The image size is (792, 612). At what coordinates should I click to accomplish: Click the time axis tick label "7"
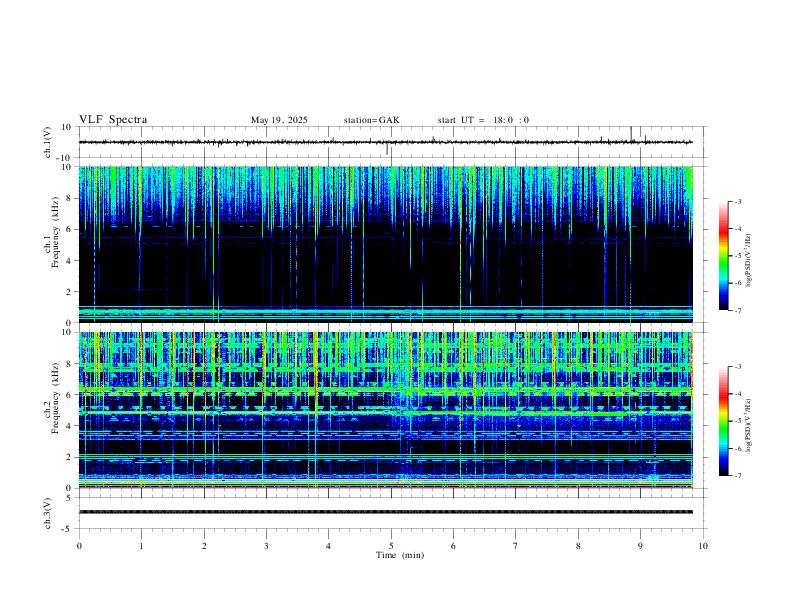click(x=516, y=546)
